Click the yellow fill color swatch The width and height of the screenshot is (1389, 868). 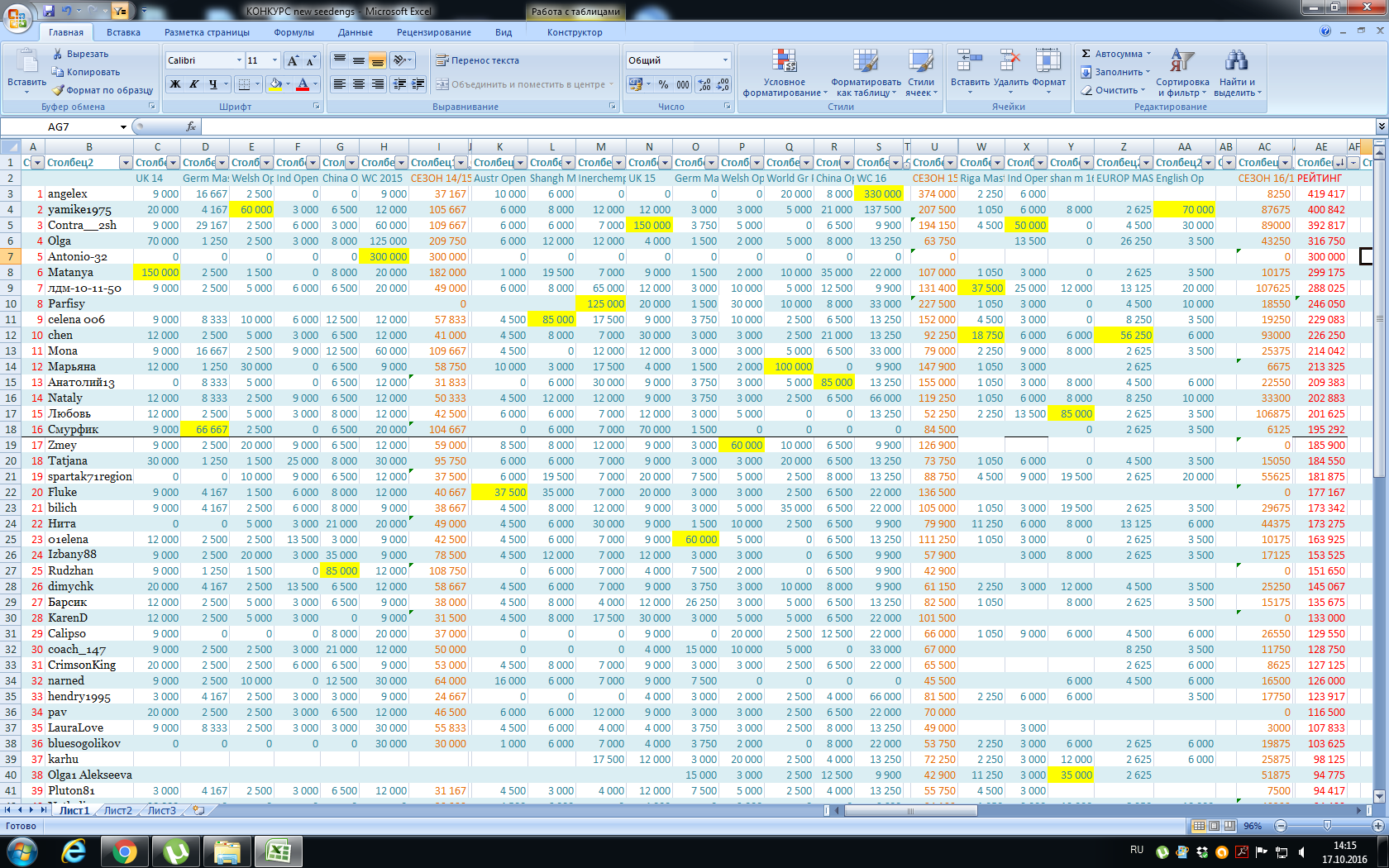pyautogui.click(x=276, y=84)
